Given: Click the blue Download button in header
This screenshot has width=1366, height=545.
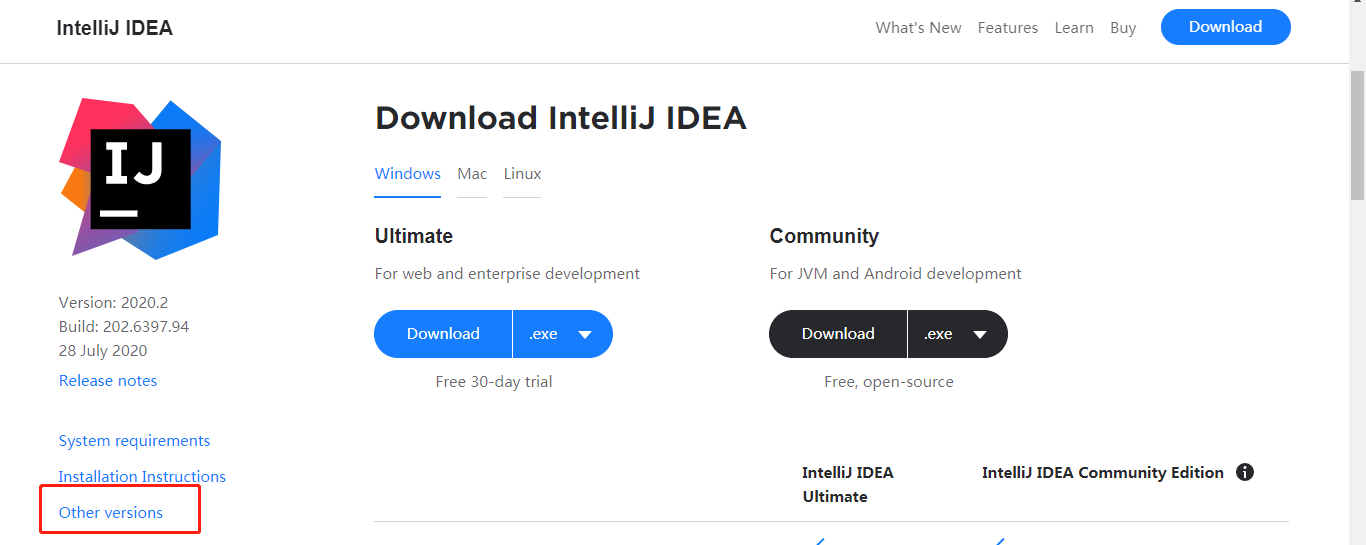Looking at the screenshot, I should 1225,27.
